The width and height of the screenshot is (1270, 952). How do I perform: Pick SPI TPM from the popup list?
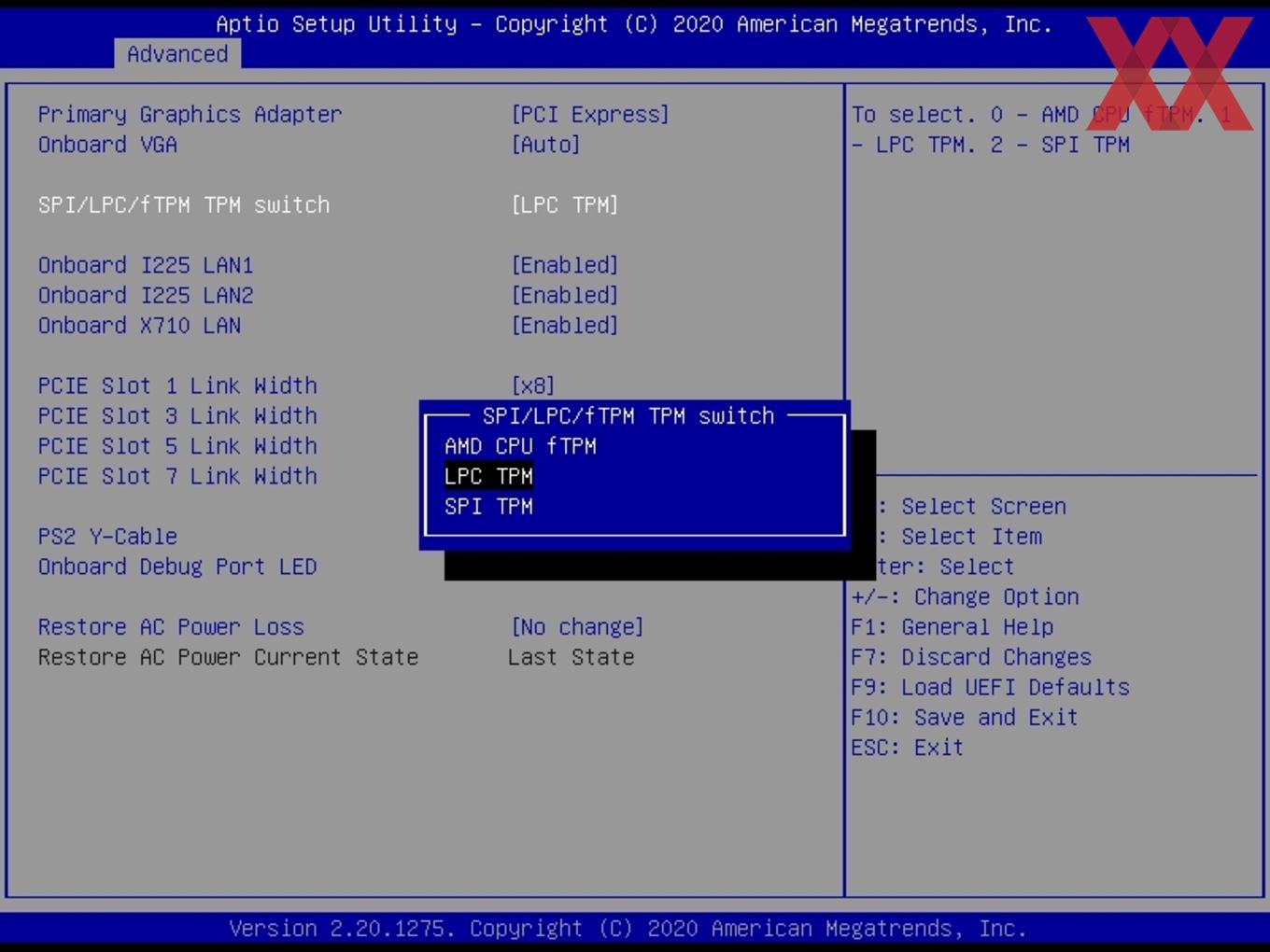(x=488, y=506)
